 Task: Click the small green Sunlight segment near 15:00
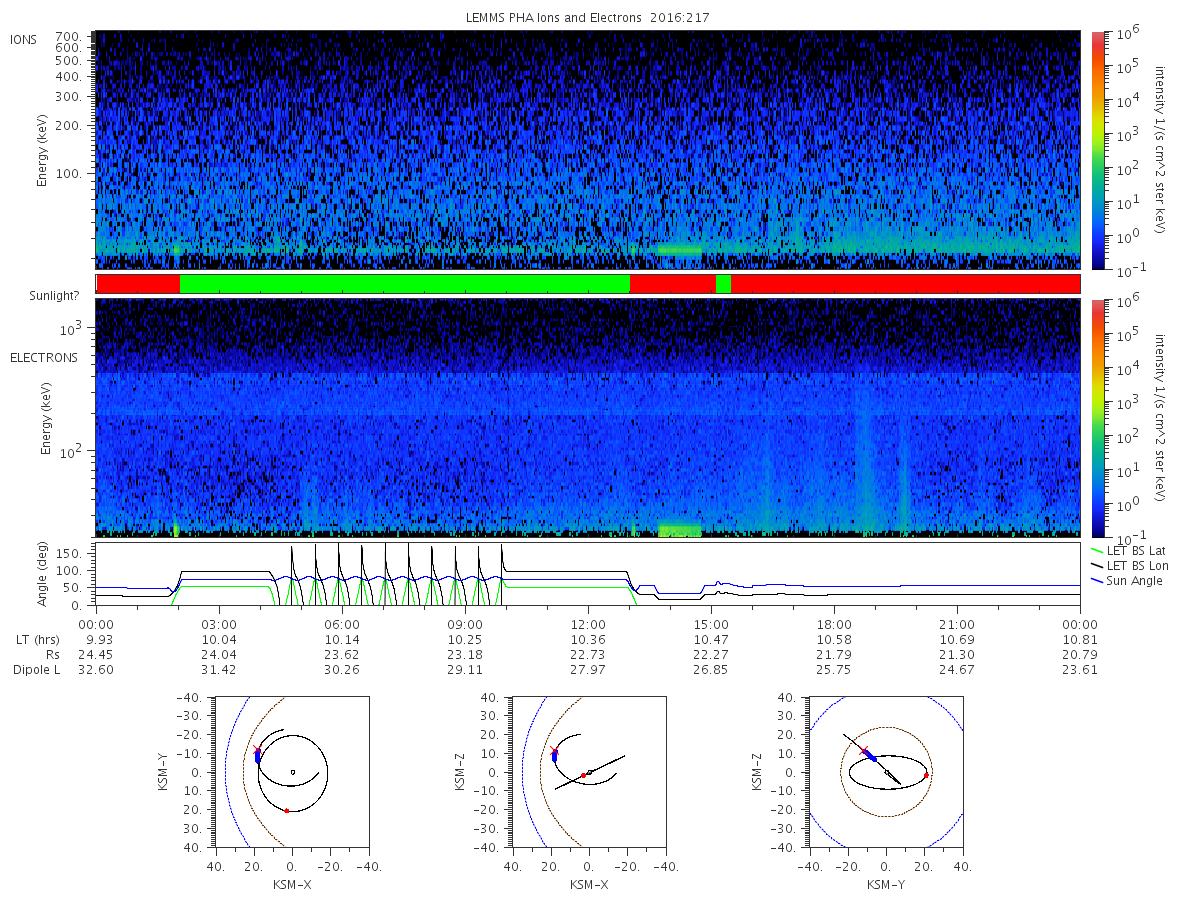tap(723, 284)
